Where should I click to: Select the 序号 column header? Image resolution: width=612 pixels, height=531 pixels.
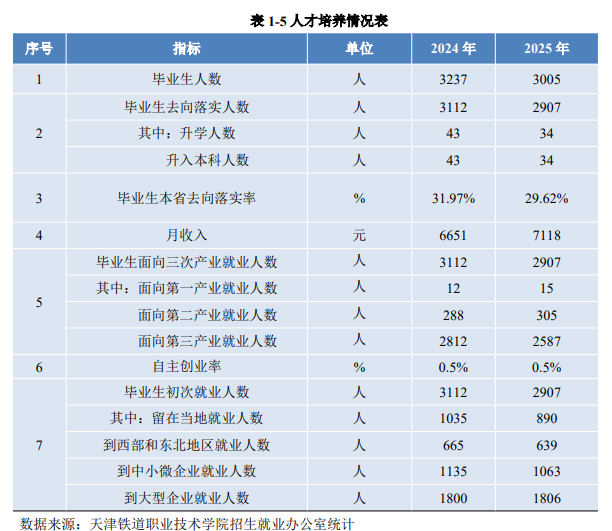[x=39, y=48]
